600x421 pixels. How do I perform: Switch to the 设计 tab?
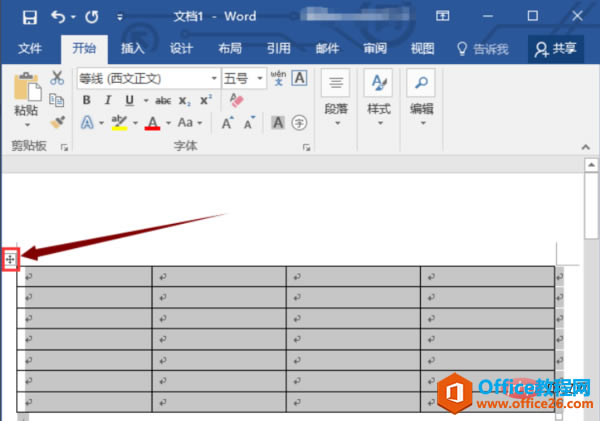click(x=181, y=49)
